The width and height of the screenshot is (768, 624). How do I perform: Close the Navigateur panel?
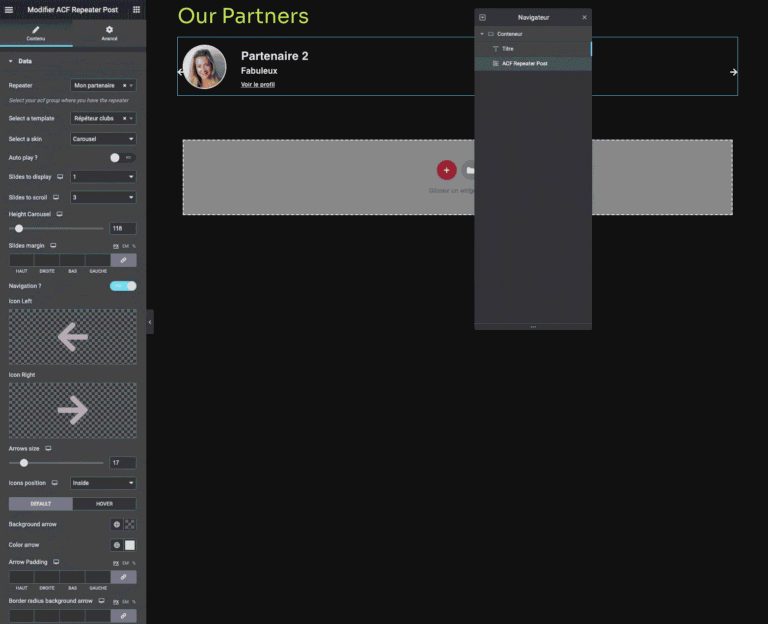click(584, 17)
